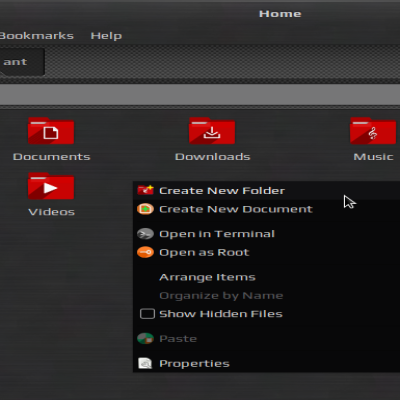Select Create New Folder menu text
Viewport: 400px width, 400px height.
222,191
